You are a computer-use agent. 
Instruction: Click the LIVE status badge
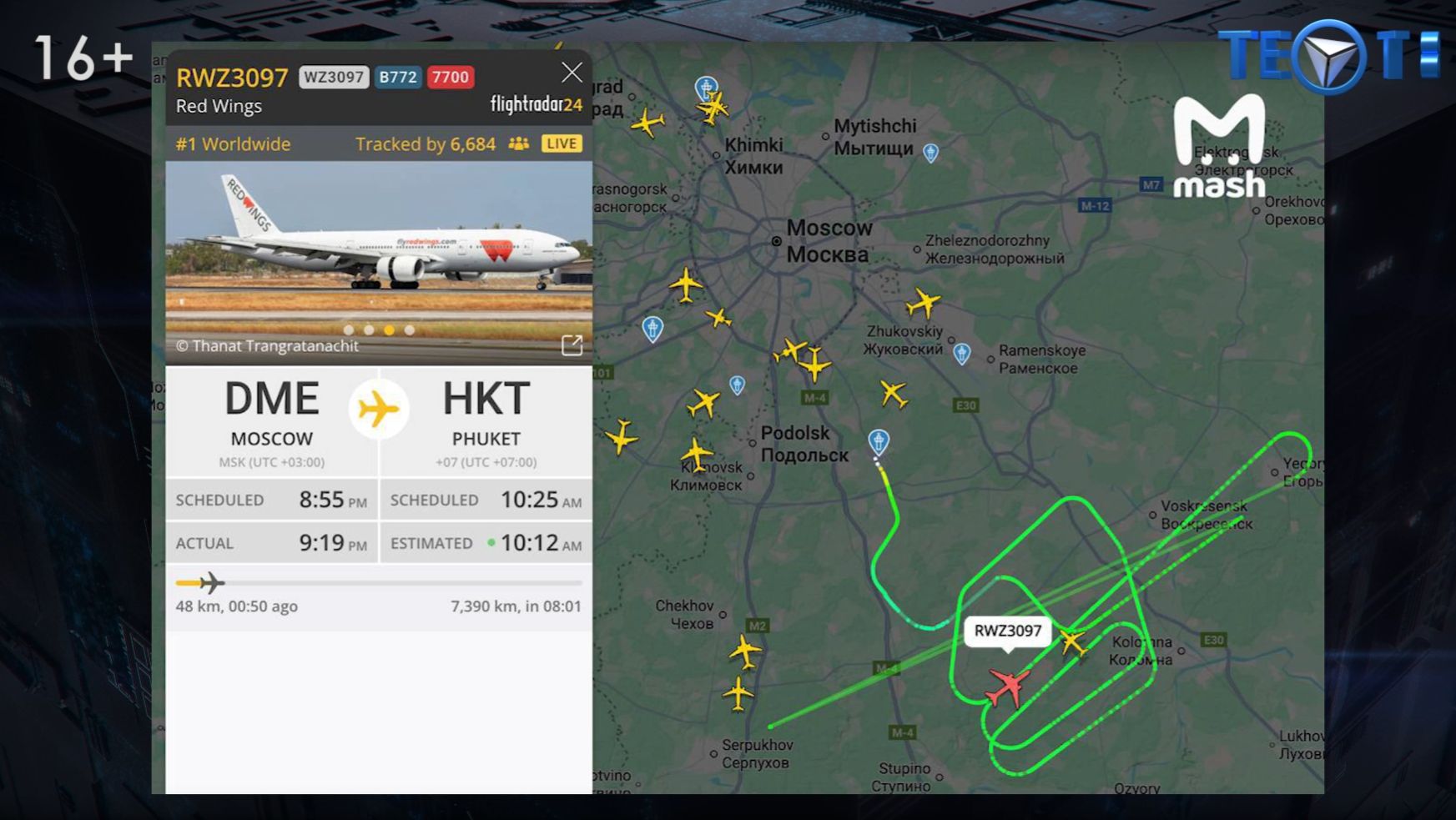point(562,143)
